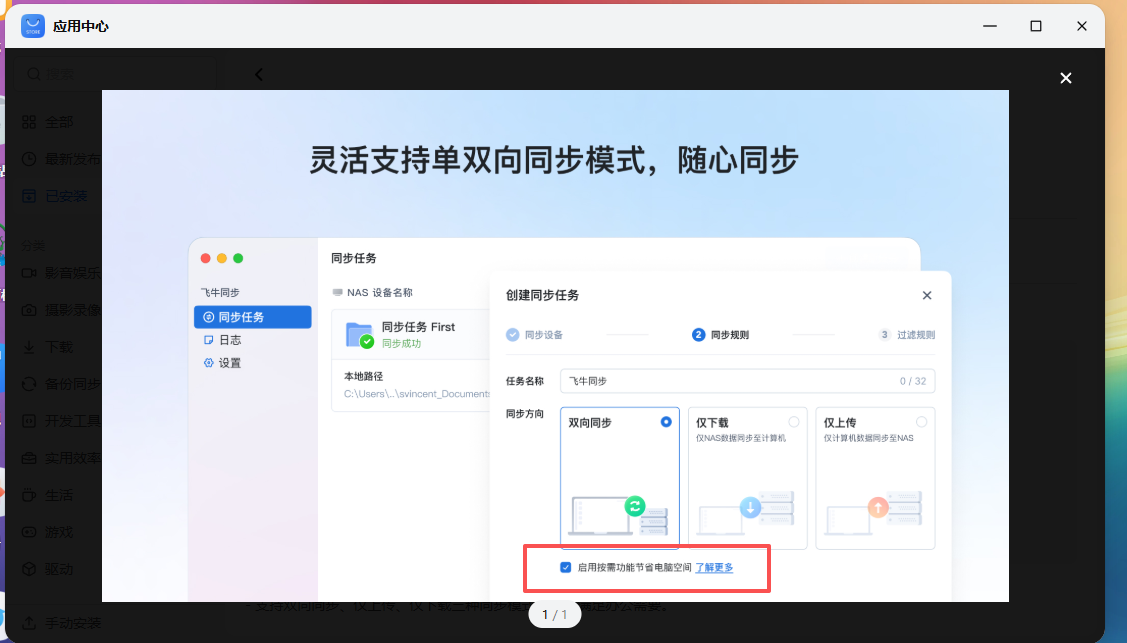Toggle the 启用按需功能节省电脑空间 checkbox
1127x643 pixels.
566,568
